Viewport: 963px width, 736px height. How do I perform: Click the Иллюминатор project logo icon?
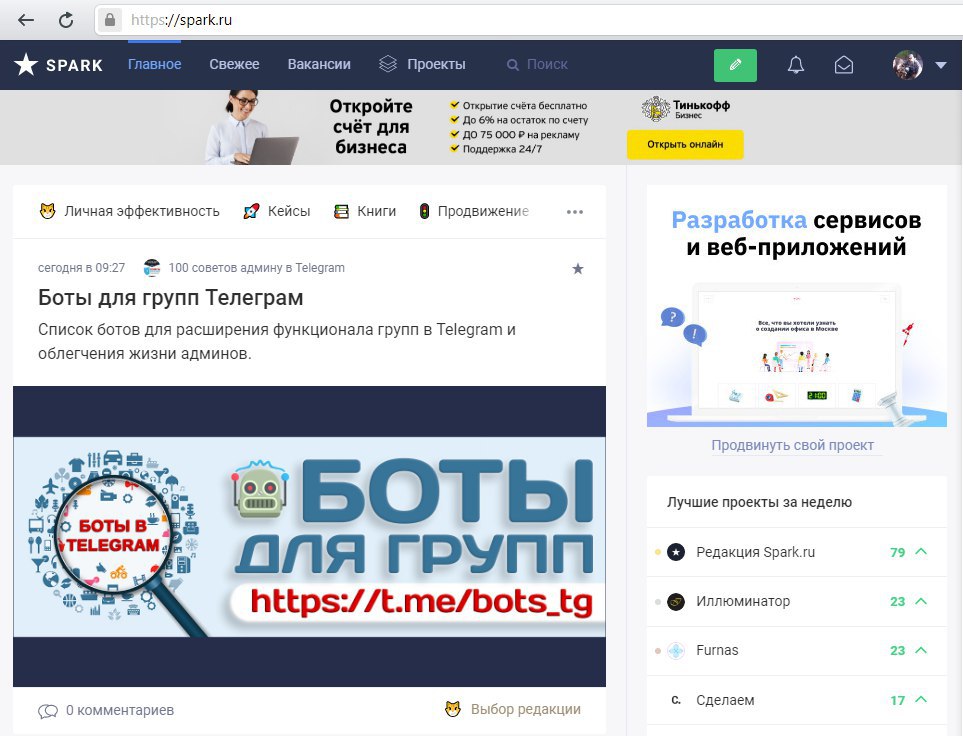pyautogui.click(x=676, y=601)
